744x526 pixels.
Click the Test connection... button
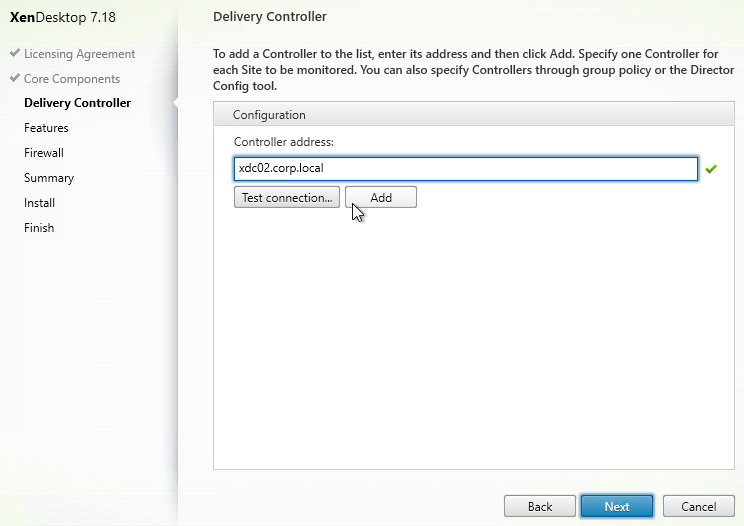[287, 197]
